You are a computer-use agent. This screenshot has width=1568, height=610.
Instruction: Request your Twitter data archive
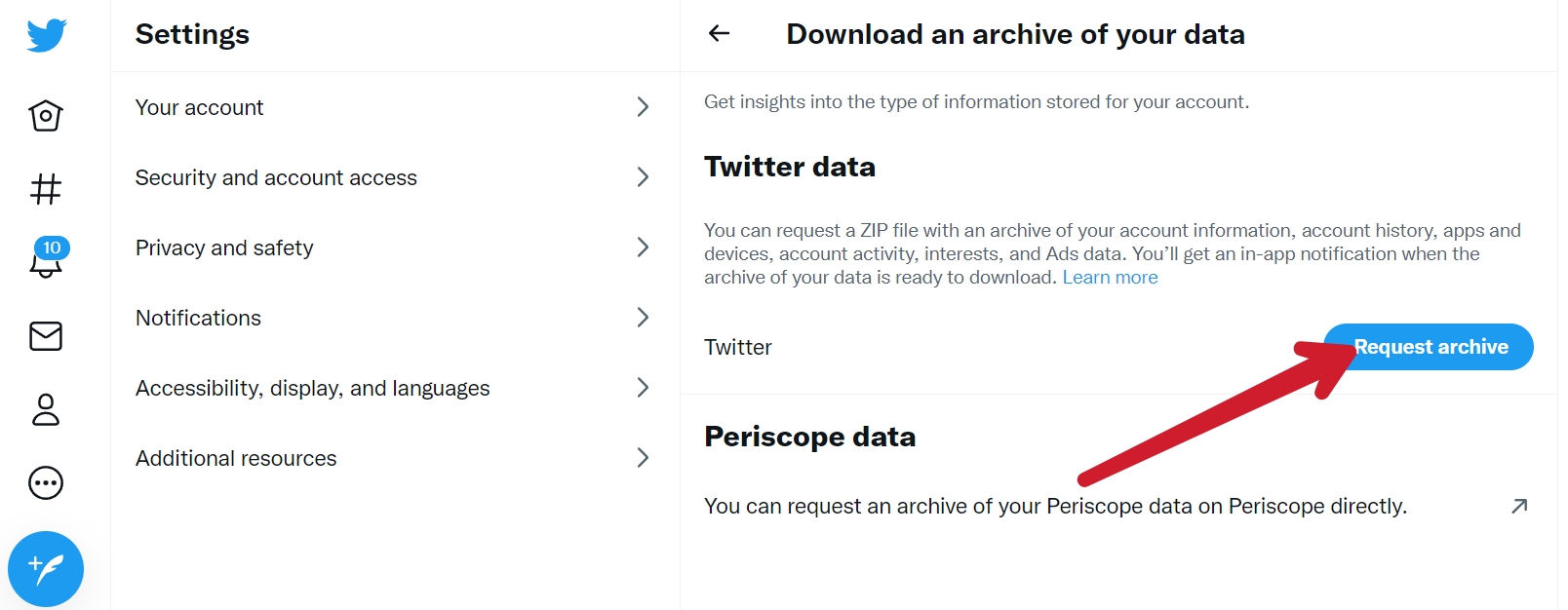pos(1429,347)
